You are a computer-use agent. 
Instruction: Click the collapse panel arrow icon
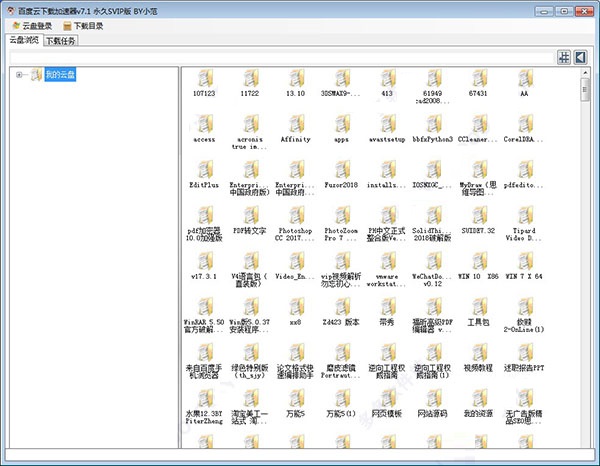tap(580, 58)
